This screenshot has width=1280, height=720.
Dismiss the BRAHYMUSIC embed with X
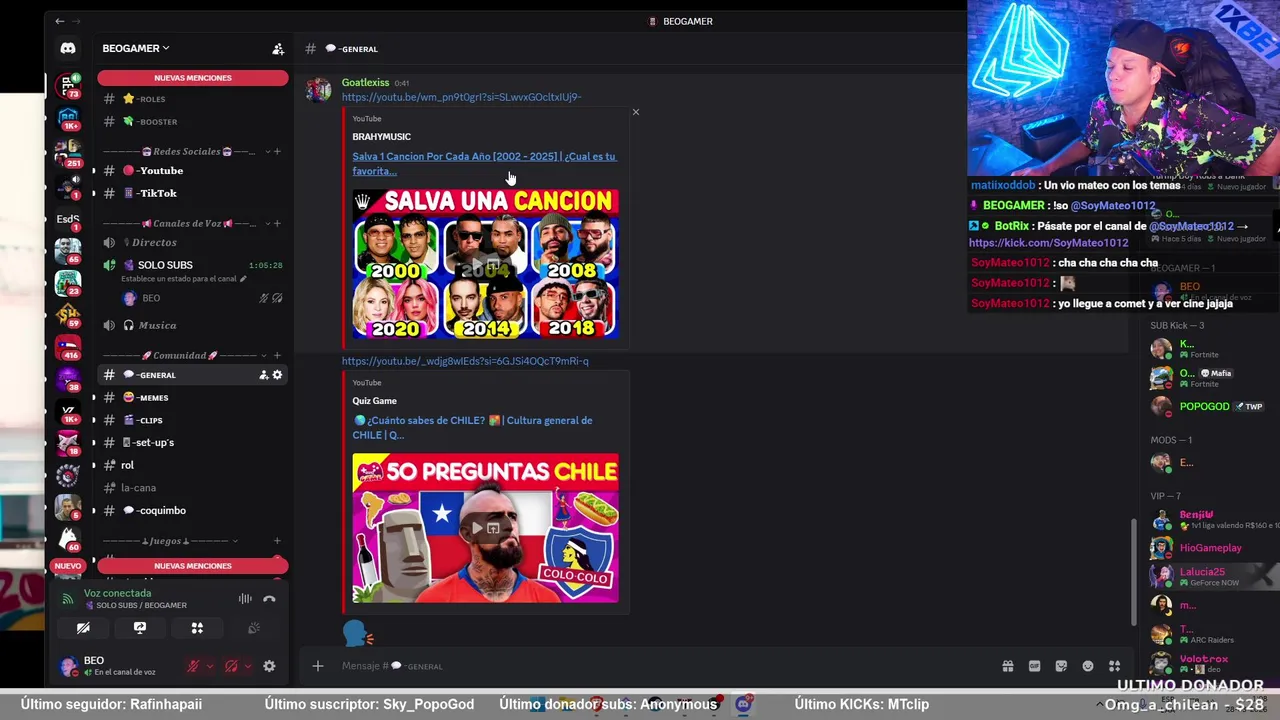pyautogui.click(x=635, y=112)
